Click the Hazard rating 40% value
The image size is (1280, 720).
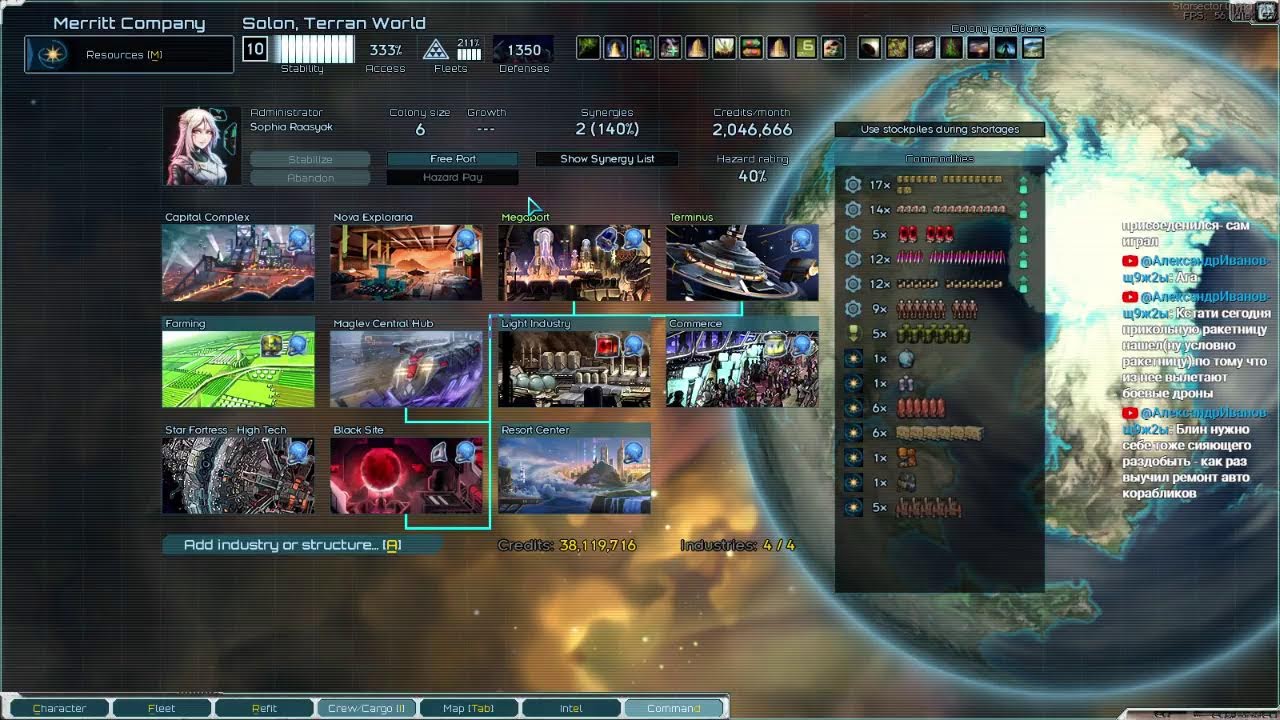click(x=752, y=176)
